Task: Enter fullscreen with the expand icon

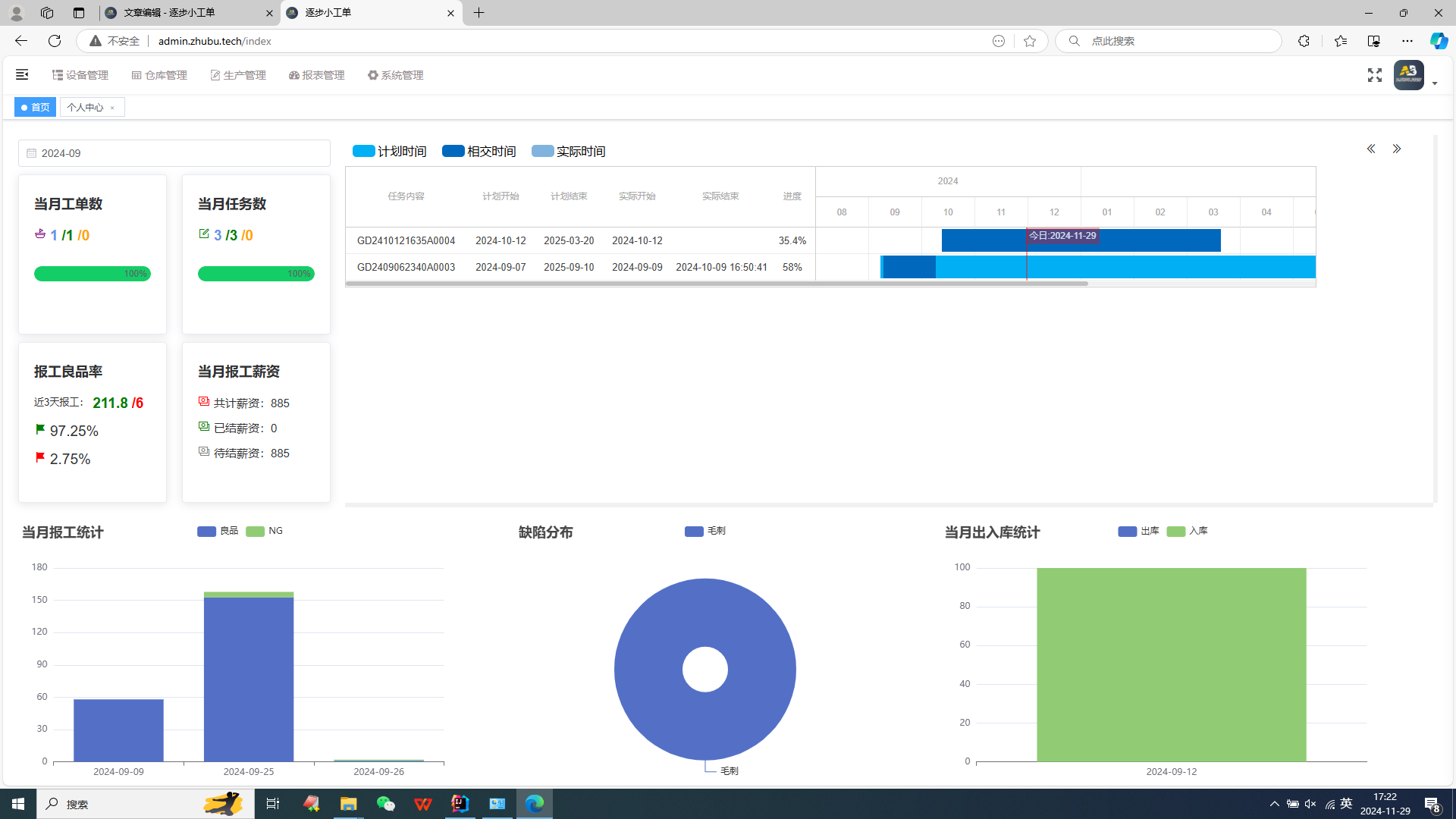Action: pyautogui.click(x=1374, y=75)
